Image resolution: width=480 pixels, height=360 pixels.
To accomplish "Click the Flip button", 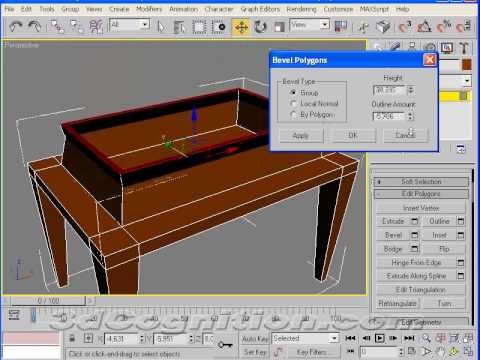I will point(444,249).
